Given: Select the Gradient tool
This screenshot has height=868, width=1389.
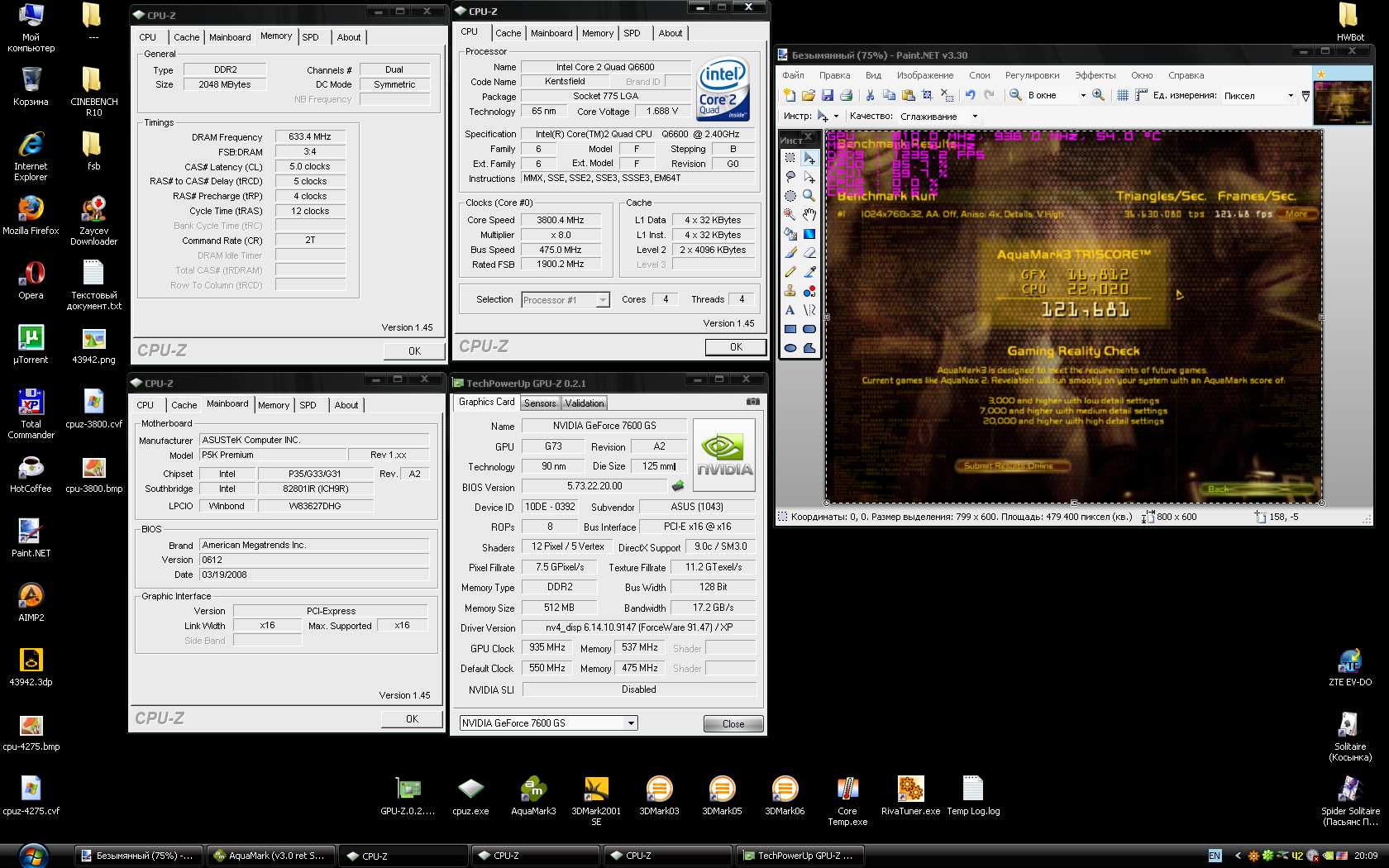Looking at the screenshot, I should [x=809, y=233].
